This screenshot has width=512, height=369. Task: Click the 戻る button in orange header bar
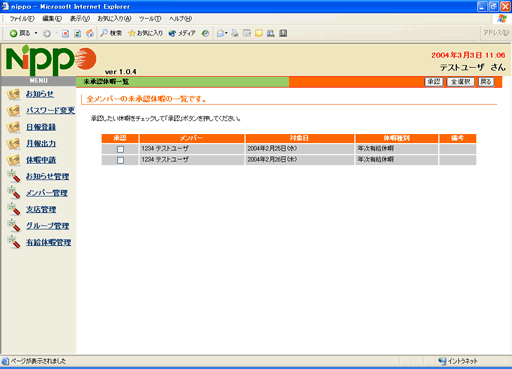tap(486, 82)
